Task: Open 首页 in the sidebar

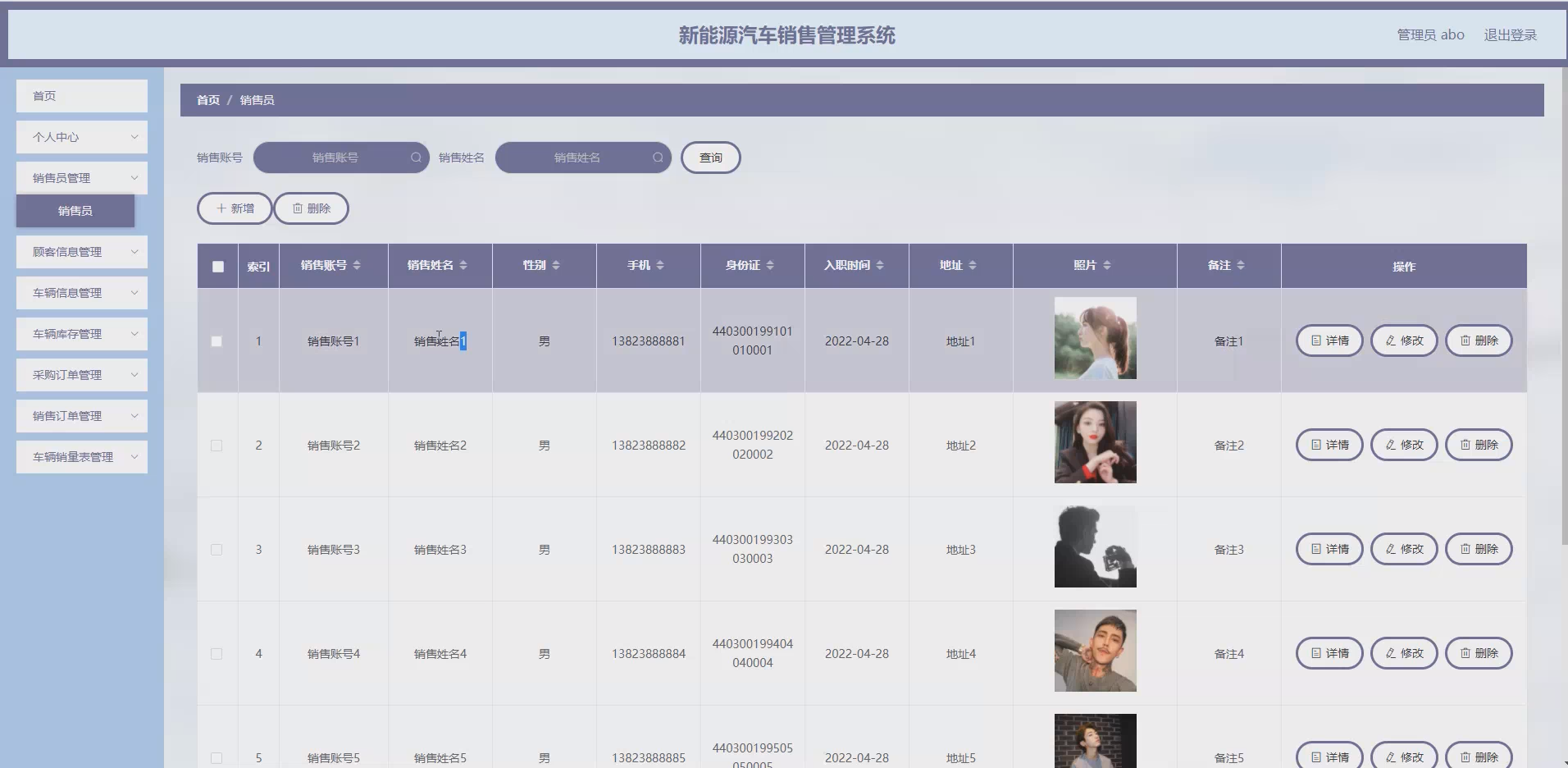Action: [82, 96]
